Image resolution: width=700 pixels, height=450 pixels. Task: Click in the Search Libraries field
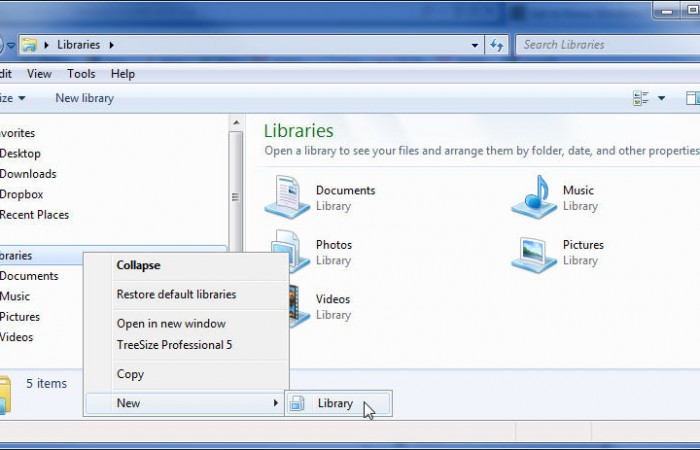(600, 45)
